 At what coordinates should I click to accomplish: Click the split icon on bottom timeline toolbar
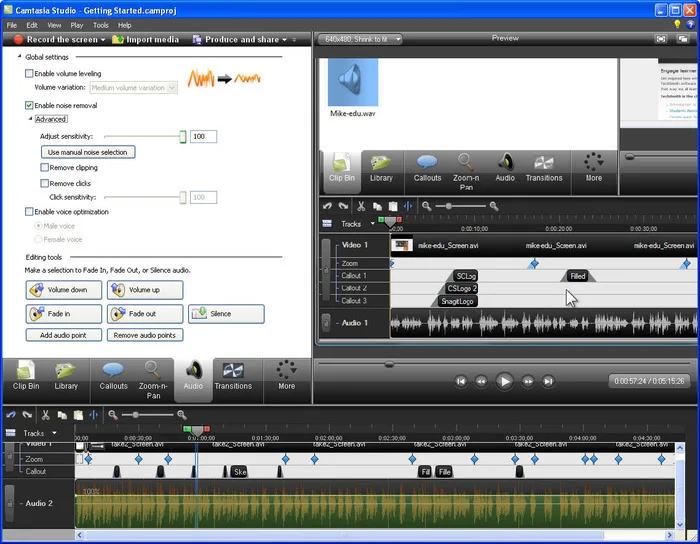point(94,415)
